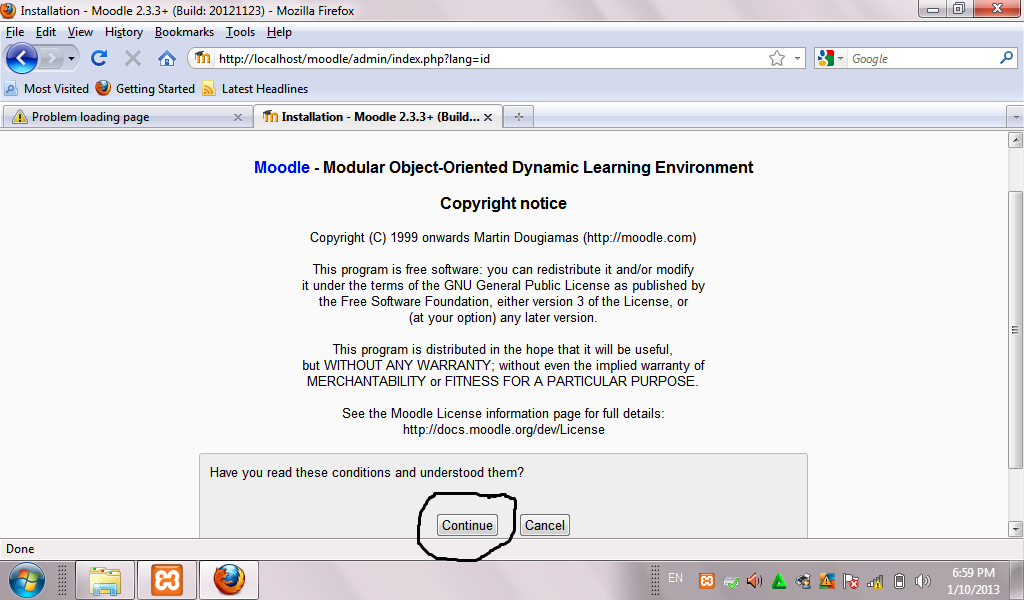
Task: Click the forward navigation arrow
Action: pyautogui.click(x=52, y=59)
